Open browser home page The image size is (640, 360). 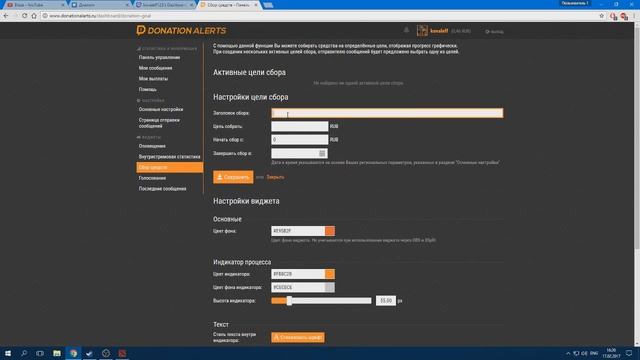pyautogui.click(x=34, y=16)
